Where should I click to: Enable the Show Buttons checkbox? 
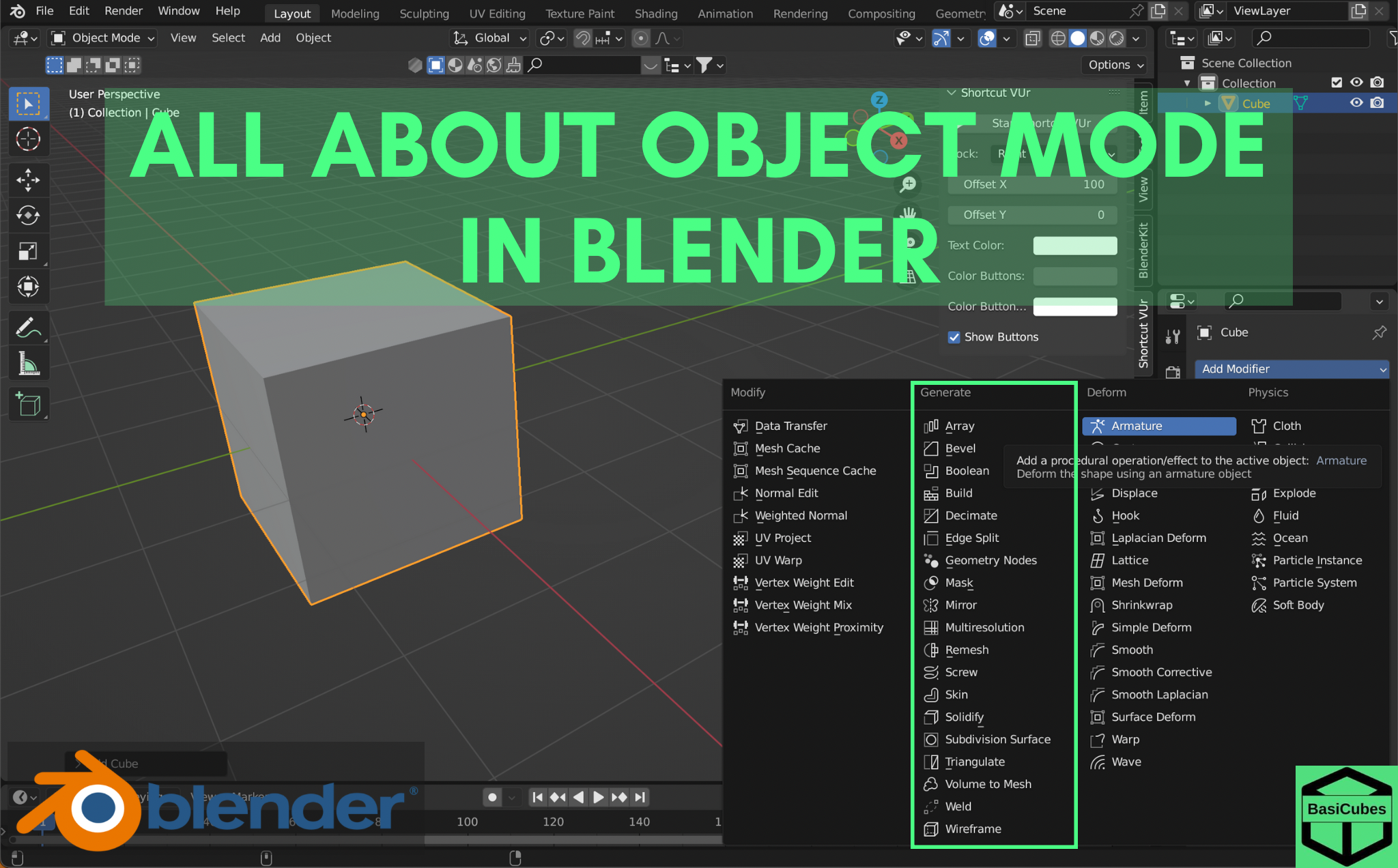point(954,336)
